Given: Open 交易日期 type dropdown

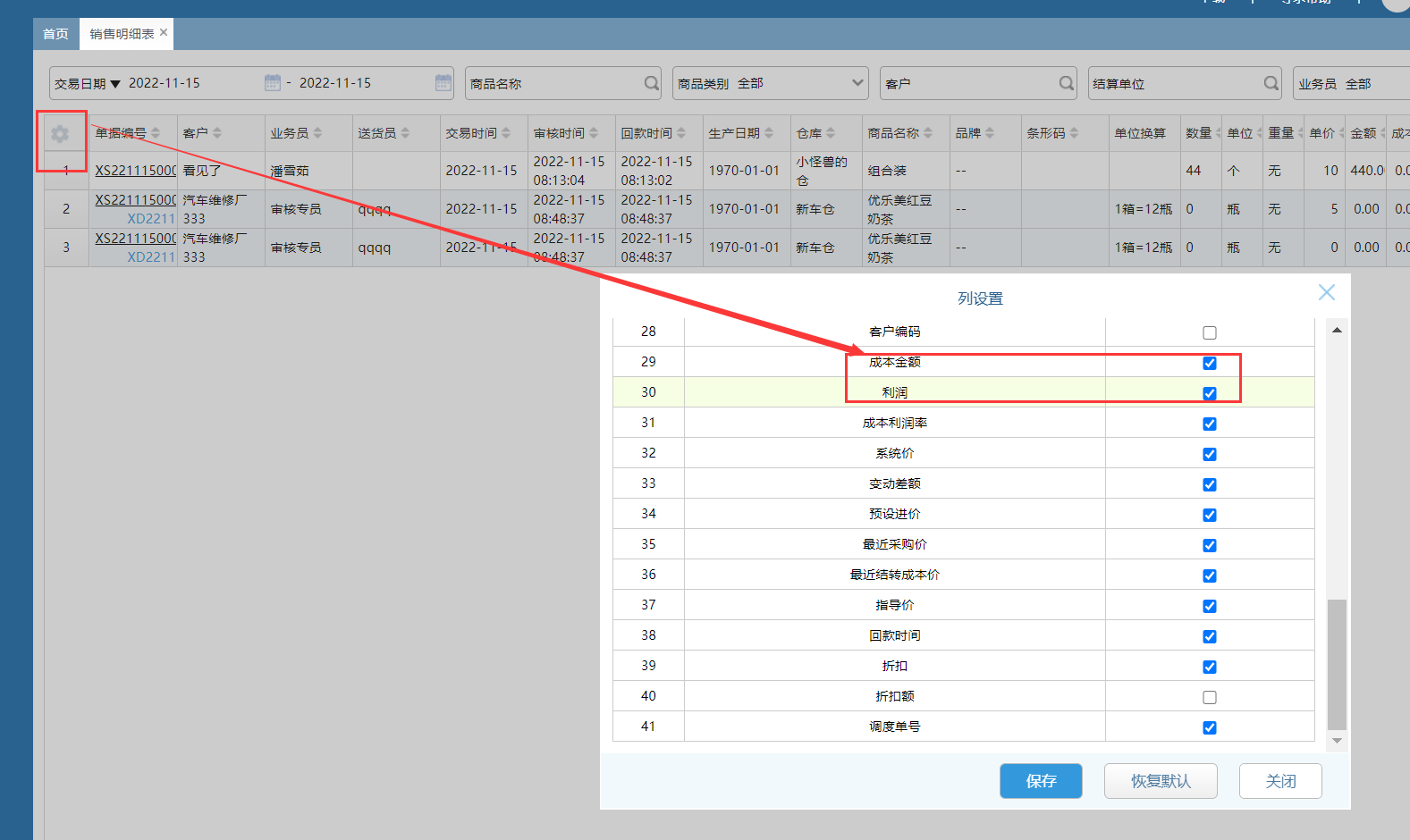Looking at the screenshot, I should point(88,83).
